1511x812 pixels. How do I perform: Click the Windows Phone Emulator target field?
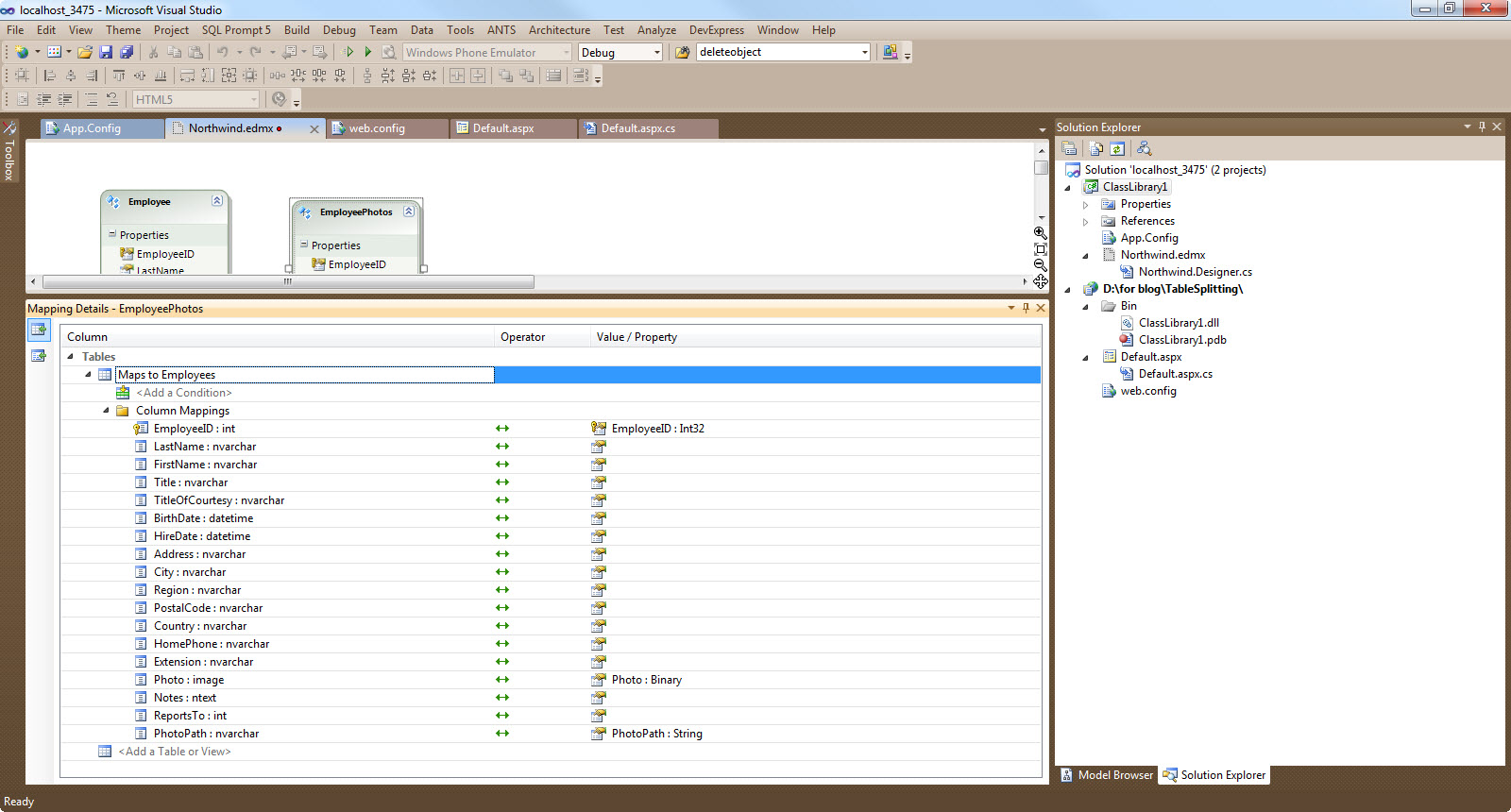coord(487,53)
